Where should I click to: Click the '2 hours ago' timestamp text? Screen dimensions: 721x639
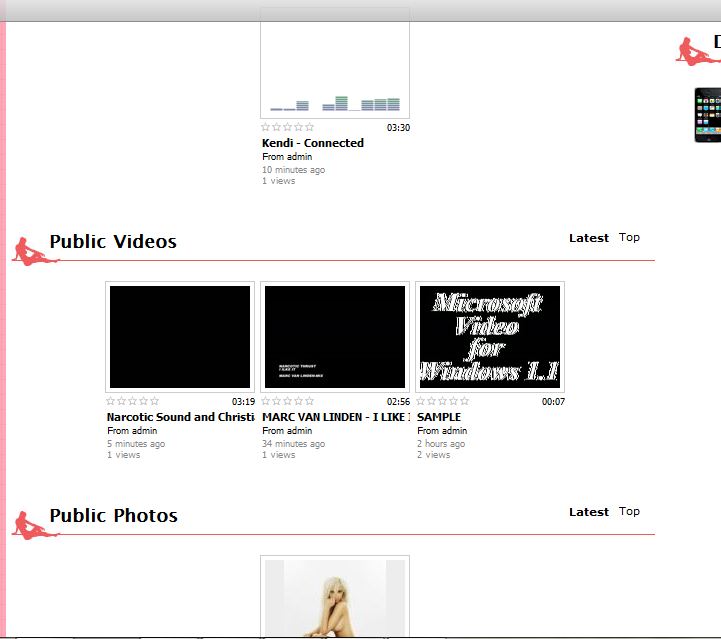tap(441, 444)
